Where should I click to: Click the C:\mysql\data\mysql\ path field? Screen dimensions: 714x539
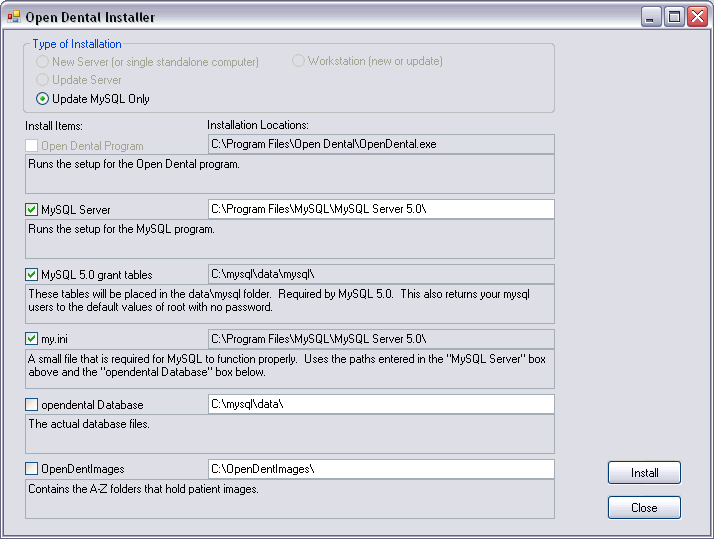pyautogui.click(x=381, y=274)
